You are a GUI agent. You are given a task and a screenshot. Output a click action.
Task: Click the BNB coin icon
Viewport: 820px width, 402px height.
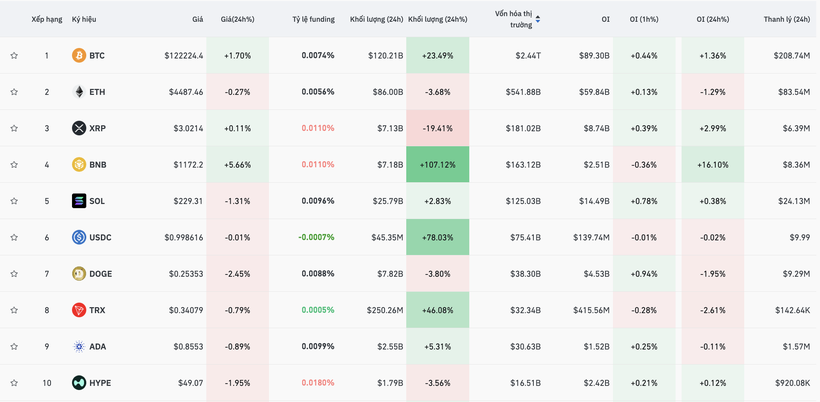(x=79, y=165)
